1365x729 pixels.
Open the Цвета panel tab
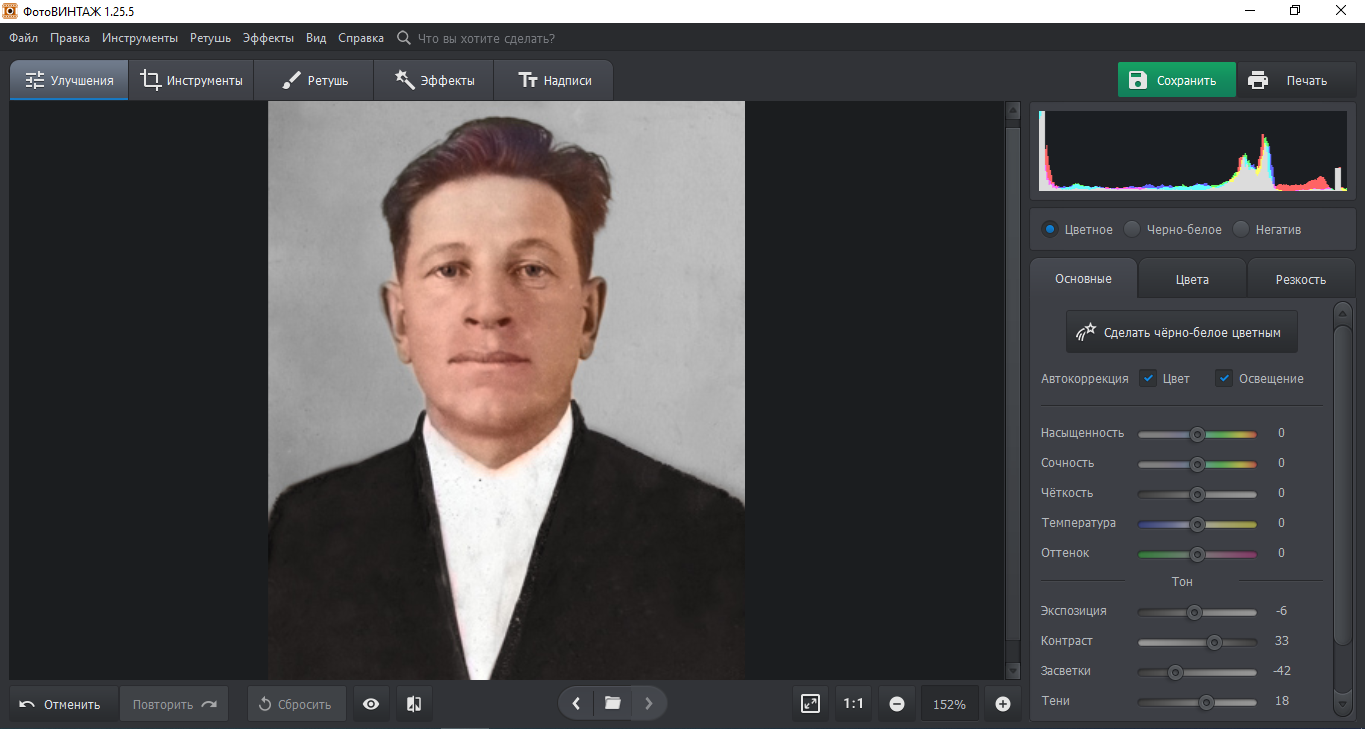[1192, 279]
